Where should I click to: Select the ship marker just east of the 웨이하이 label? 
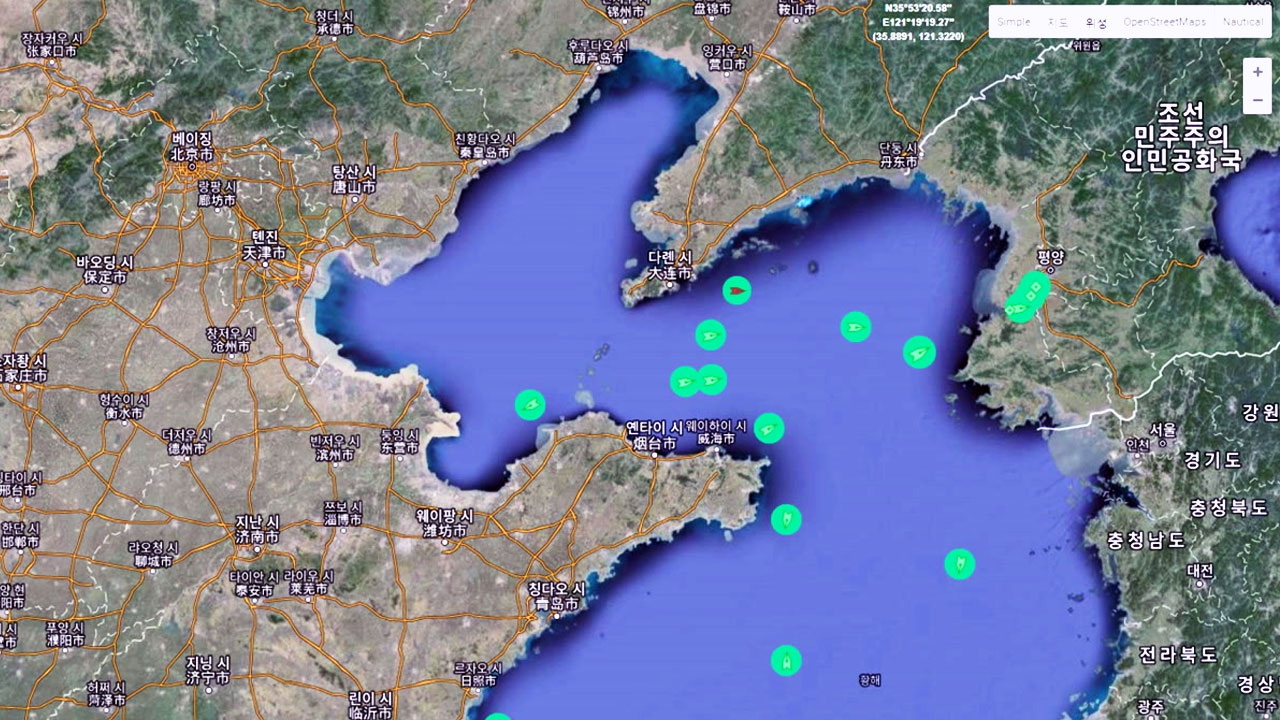point(768,429)
